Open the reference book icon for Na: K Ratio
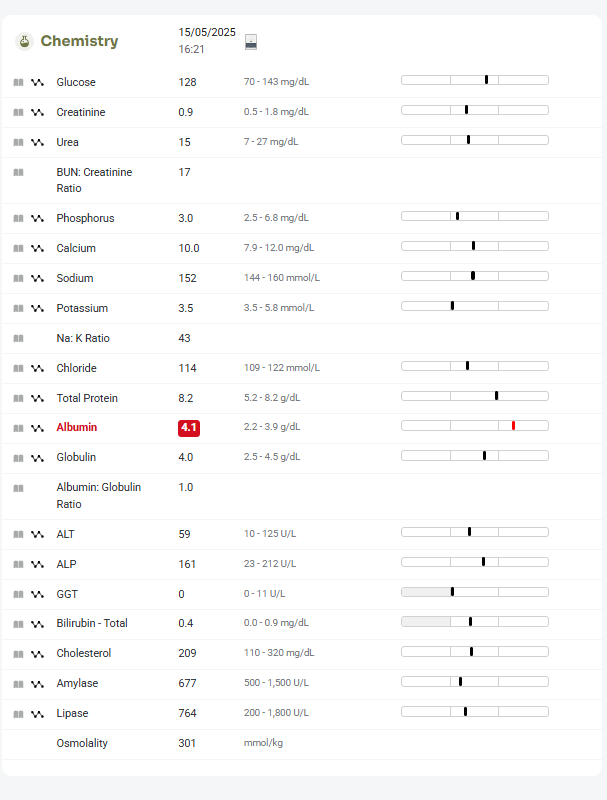 (18, 338)
